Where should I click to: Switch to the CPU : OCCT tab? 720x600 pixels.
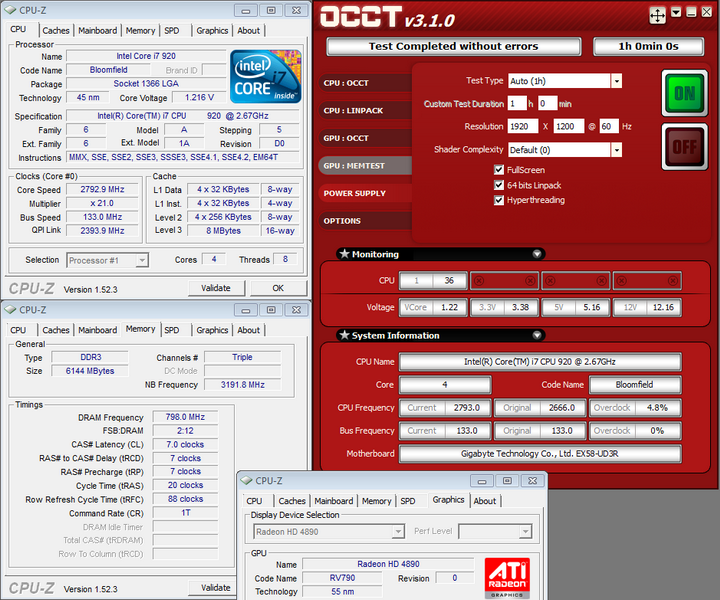pos(365,83)
